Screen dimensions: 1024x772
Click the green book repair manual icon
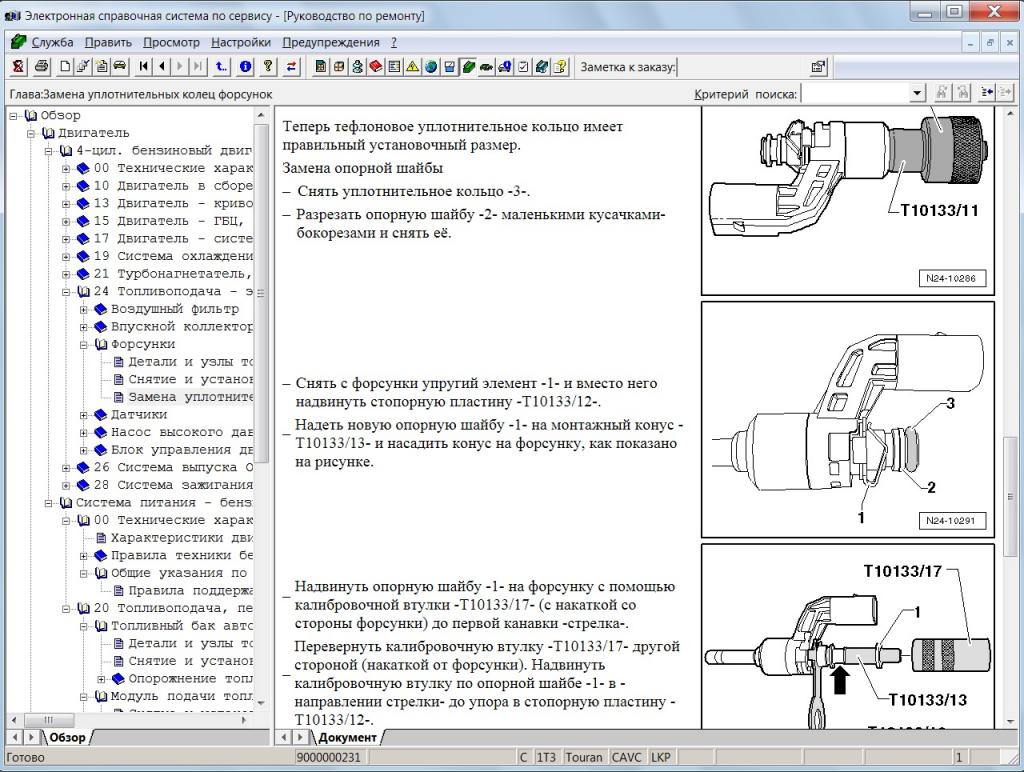coord(468,66)
